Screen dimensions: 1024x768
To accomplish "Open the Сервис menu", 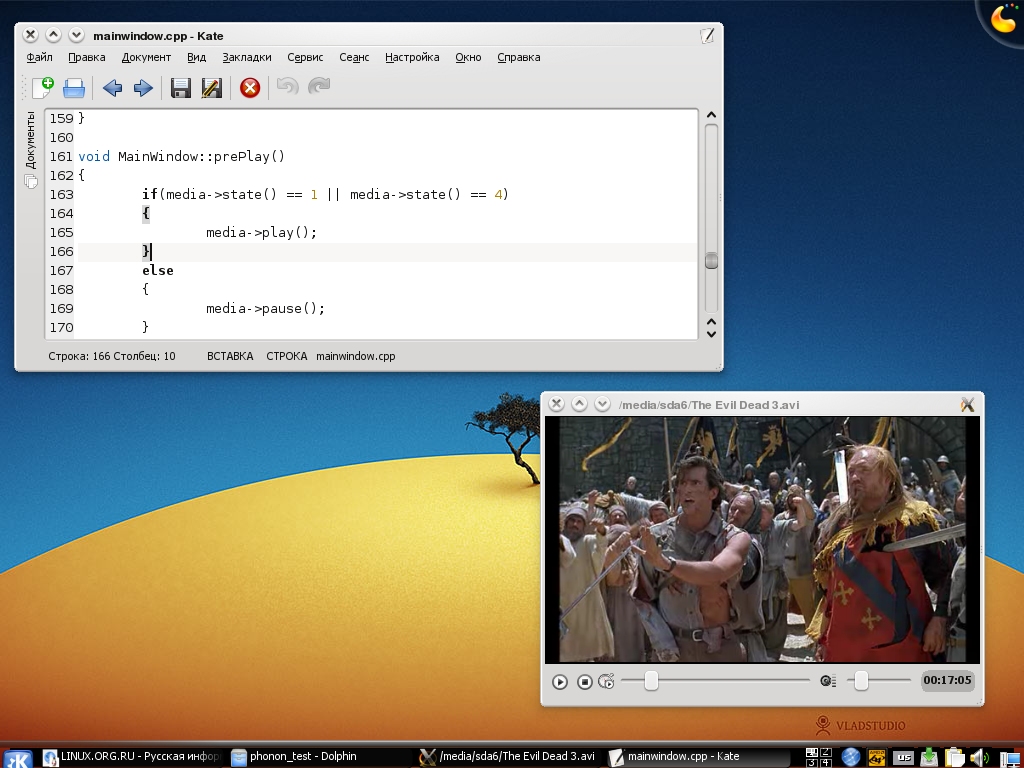I will [305, 57].
